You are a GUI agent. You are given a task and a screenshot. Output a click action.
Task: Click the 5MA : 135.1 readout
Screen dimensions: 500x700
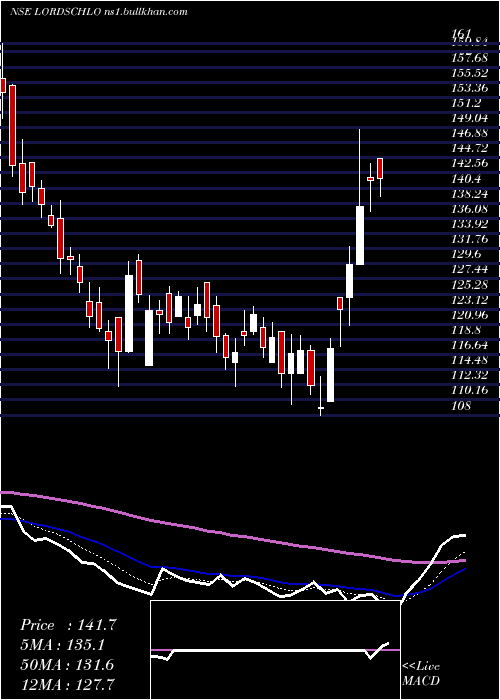pyautogui.click(x=63, y=645)
